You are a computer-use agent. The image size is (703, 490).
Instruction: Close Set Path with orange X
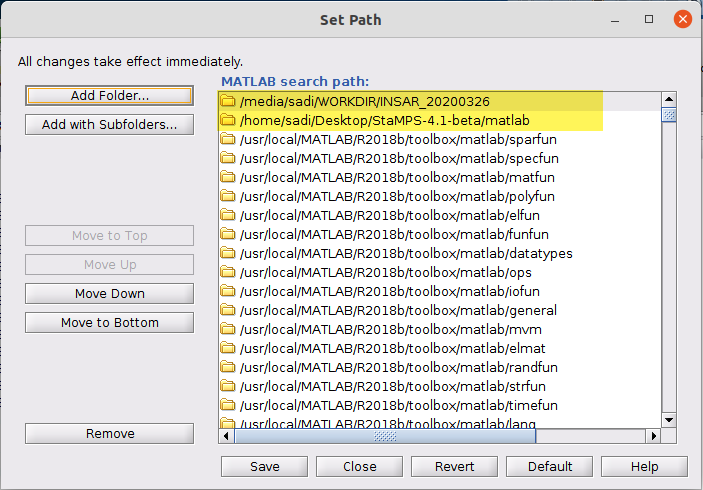[683, 19]
